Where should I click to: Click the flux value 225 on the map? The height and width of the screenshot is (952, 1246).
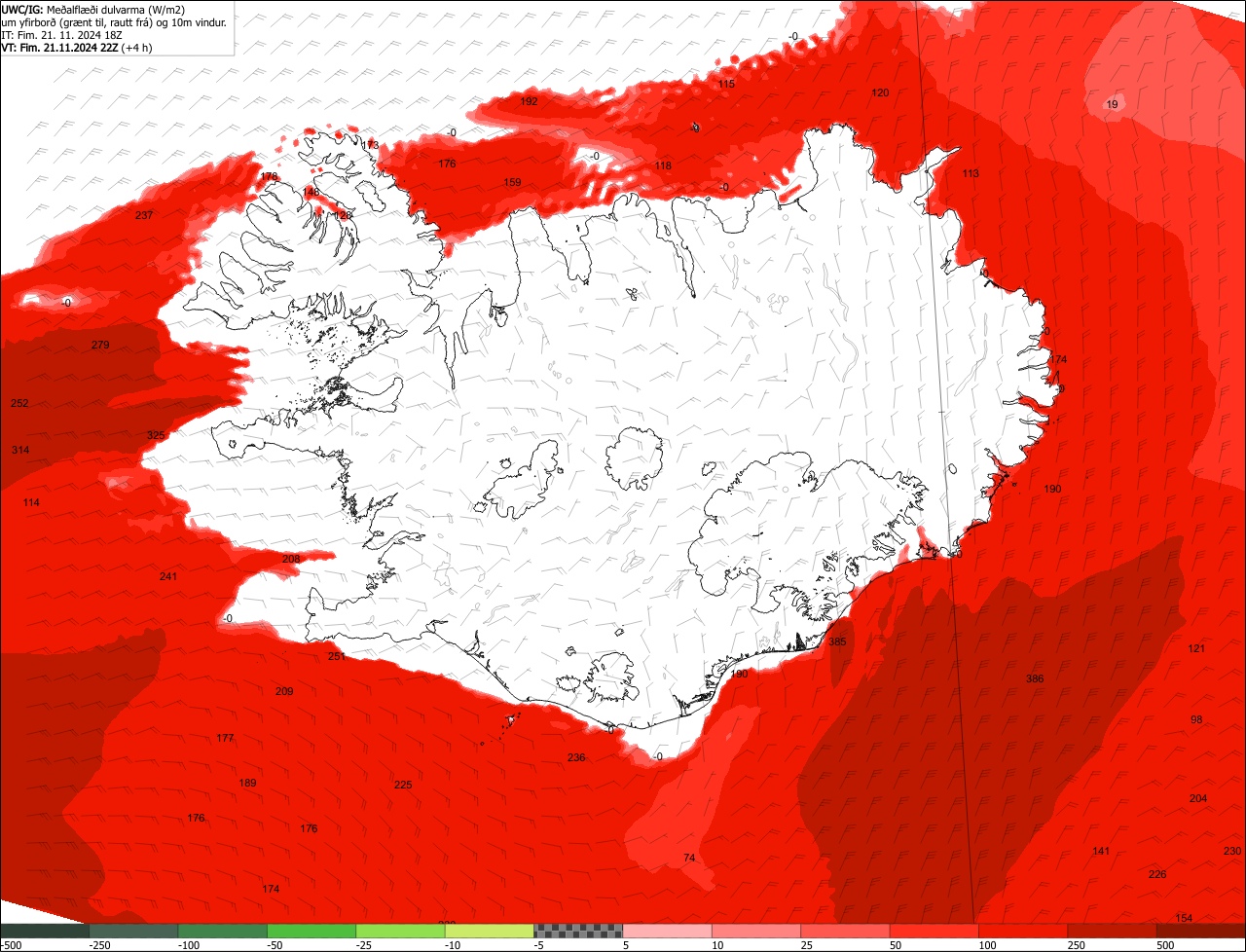[403, 785]
